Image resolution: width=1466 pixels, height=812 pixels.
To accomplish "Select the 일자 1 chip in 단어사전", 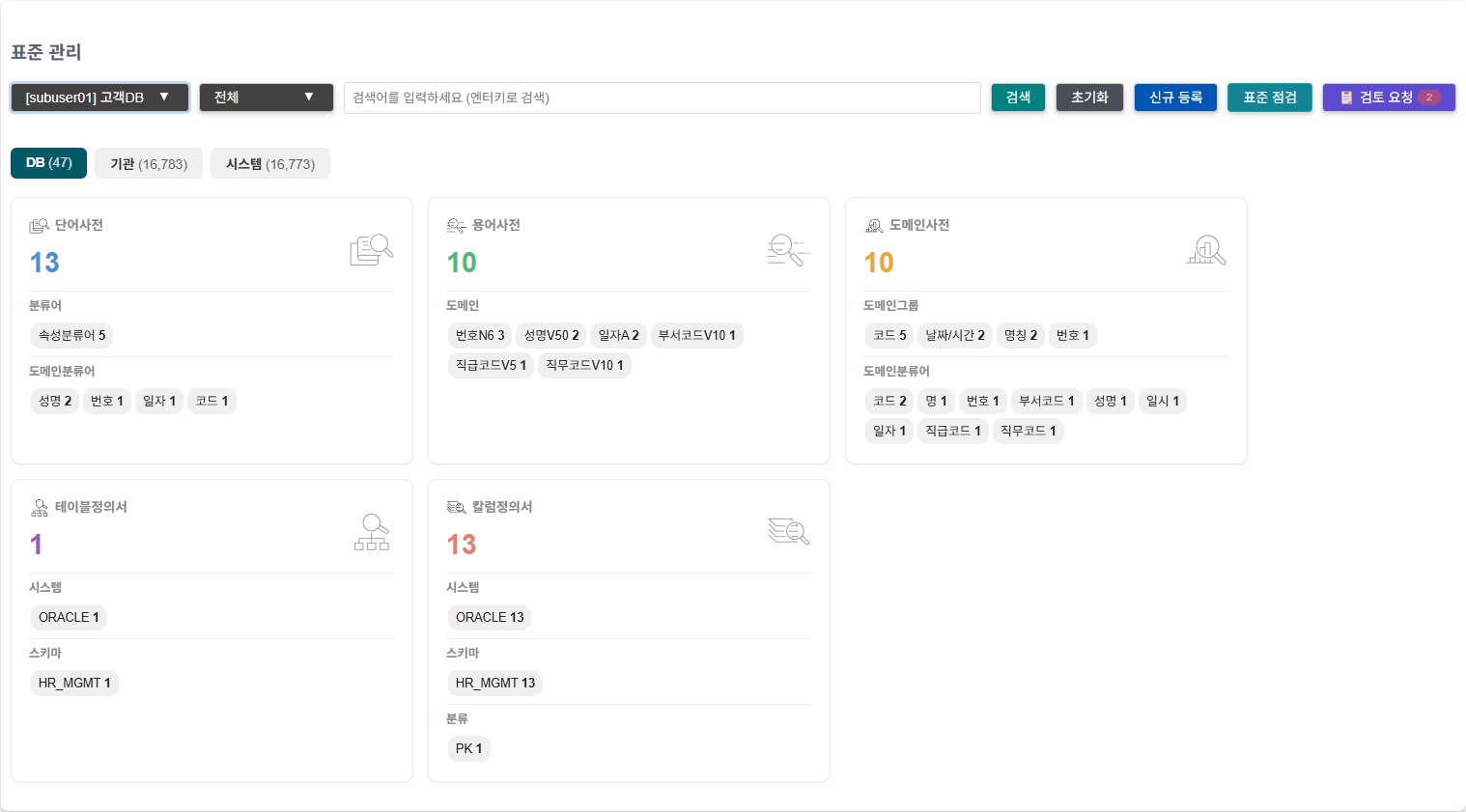I will tap(159, 401).
